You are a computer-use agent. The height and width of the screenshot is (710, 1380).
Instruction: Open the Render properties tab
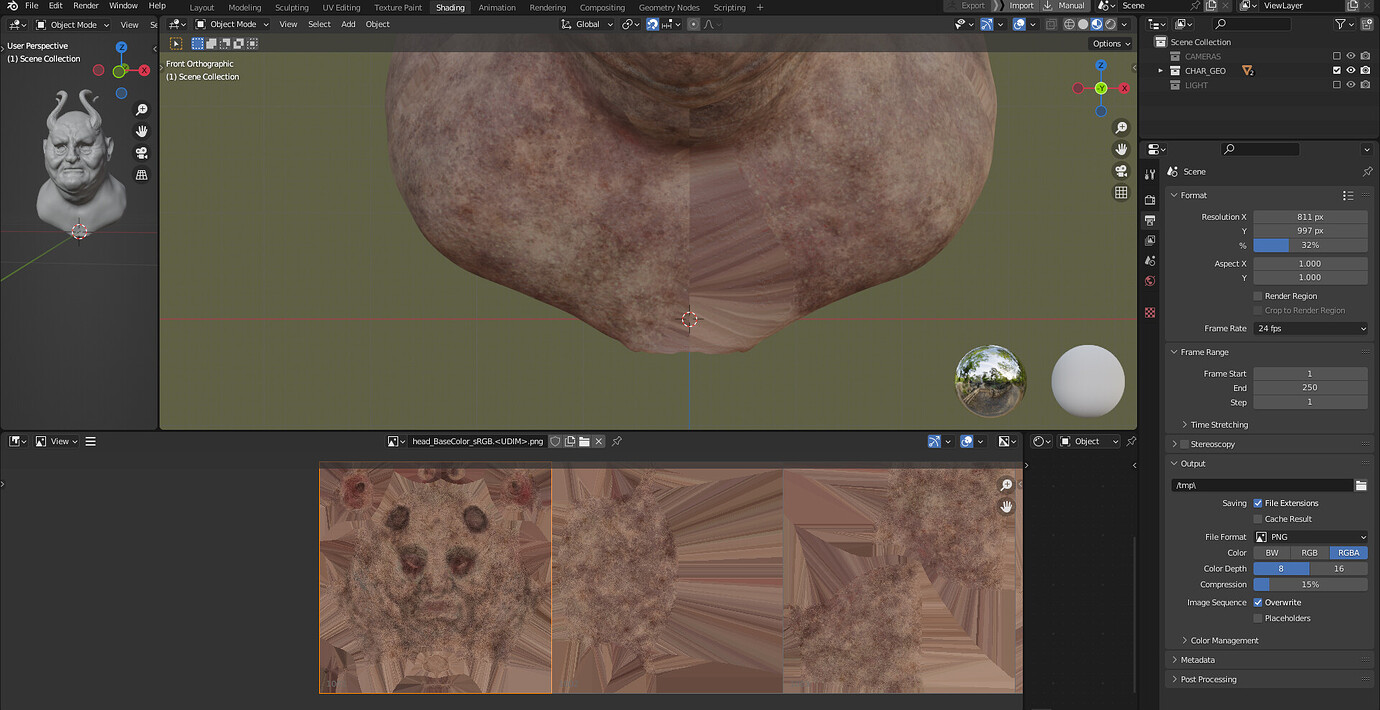pyautogui.click(x=1150, y=199)
